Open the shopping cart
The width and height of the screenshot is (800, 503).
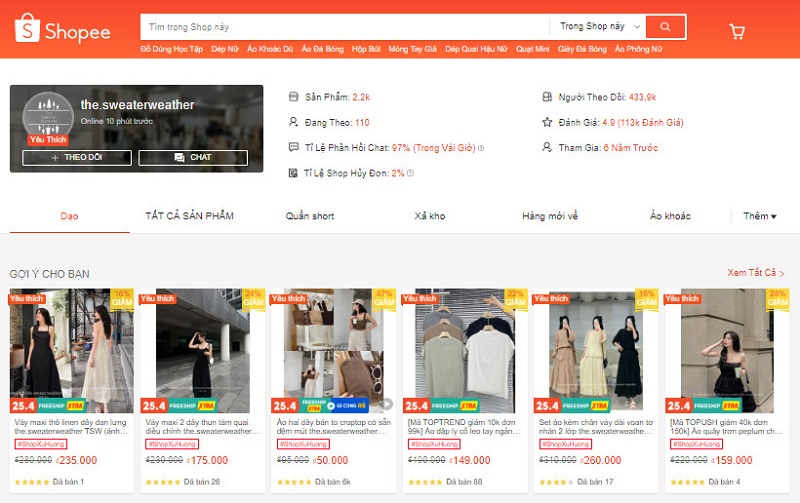click(x=737, y=32)
